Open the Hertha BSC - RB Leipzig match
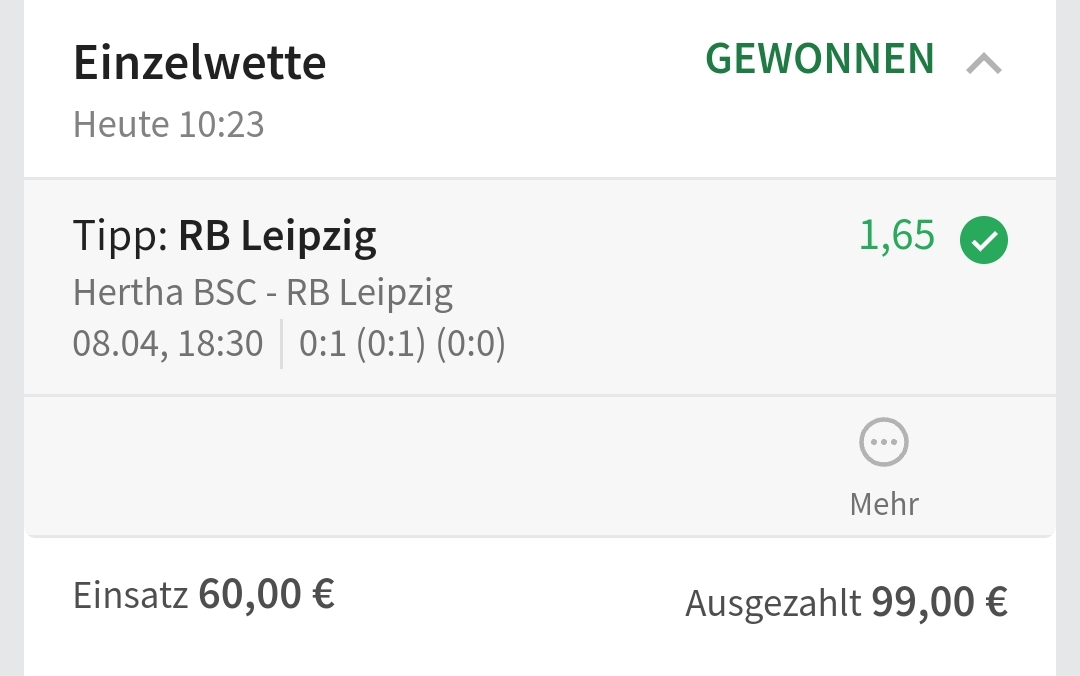The image size is (1080, 676). [x=263, y=293]
